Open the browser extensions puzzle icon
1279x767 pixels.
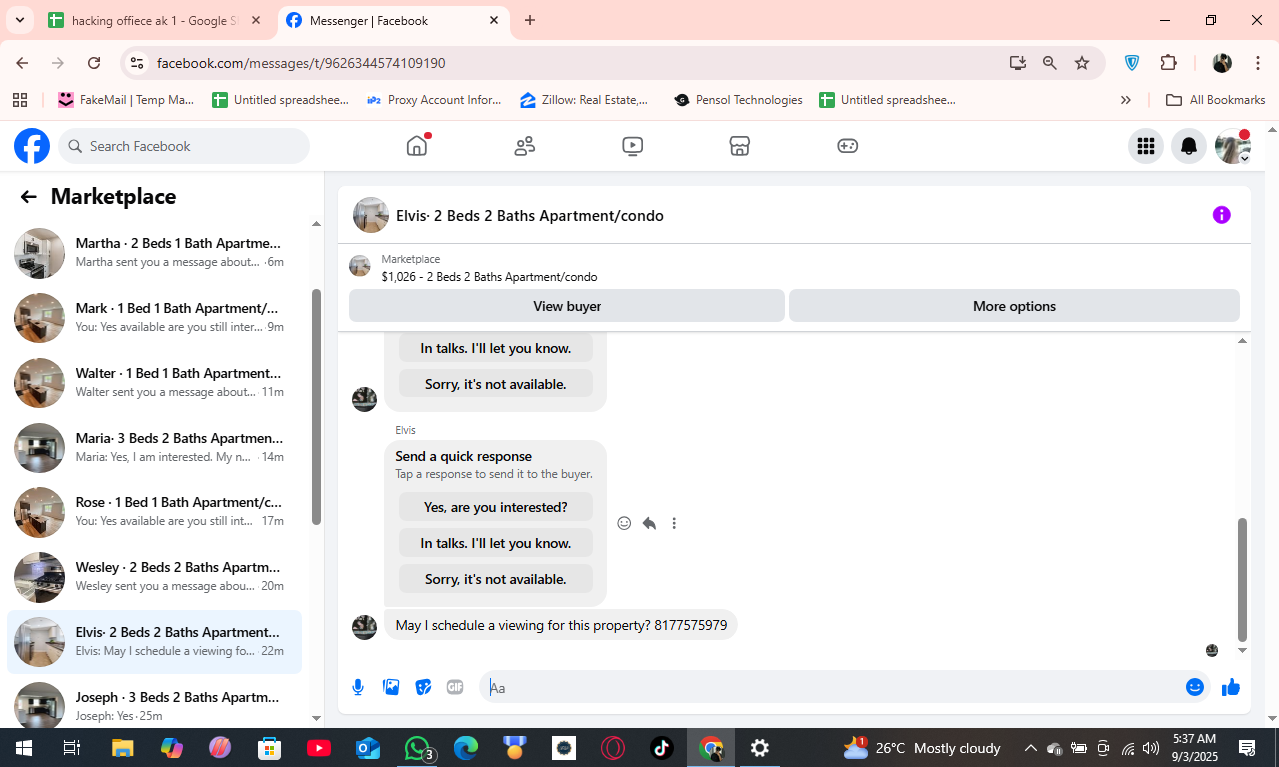(1168, 63)
